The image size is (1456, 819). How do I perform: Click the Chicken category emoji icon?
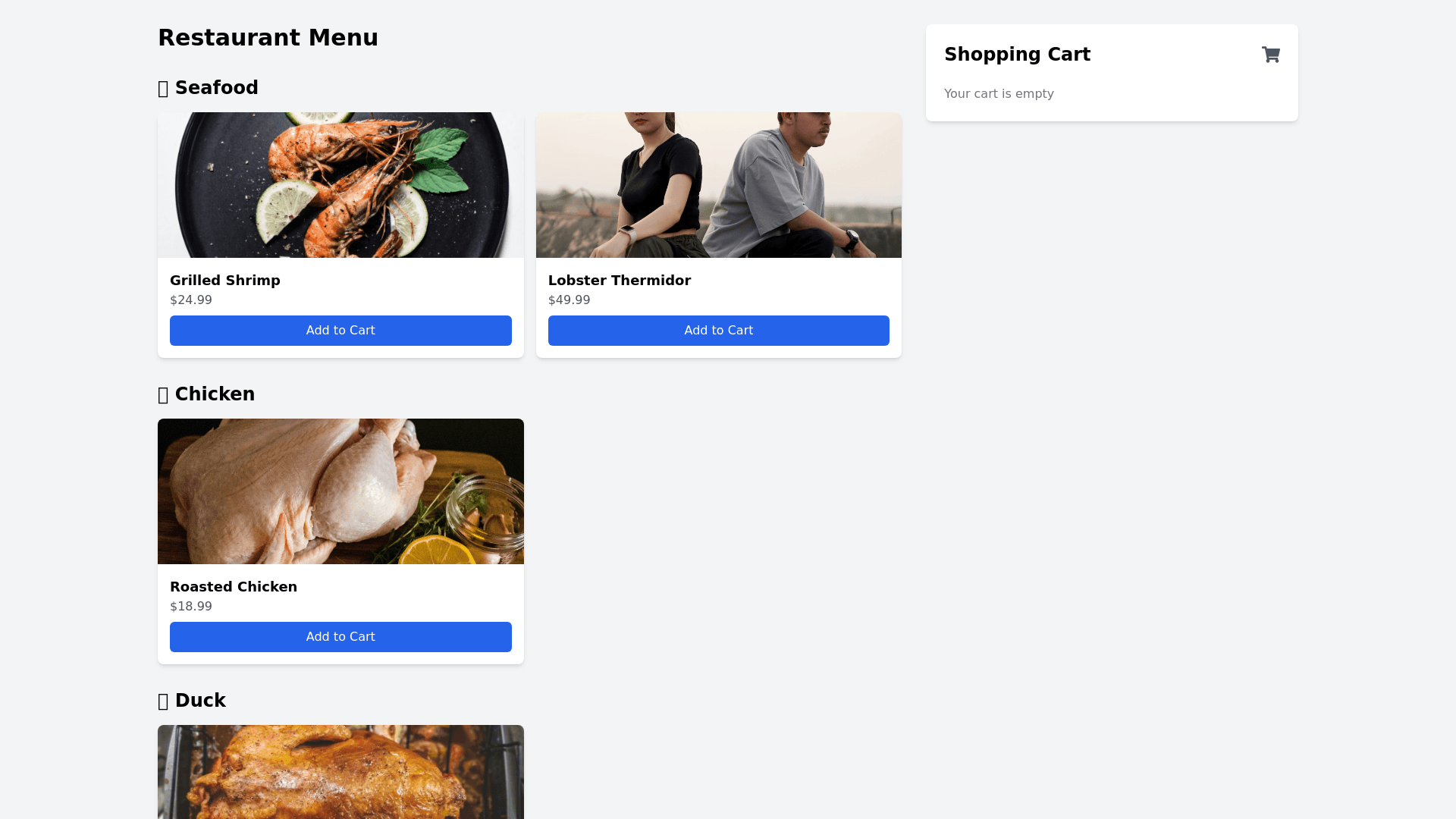tap(163, 395)
